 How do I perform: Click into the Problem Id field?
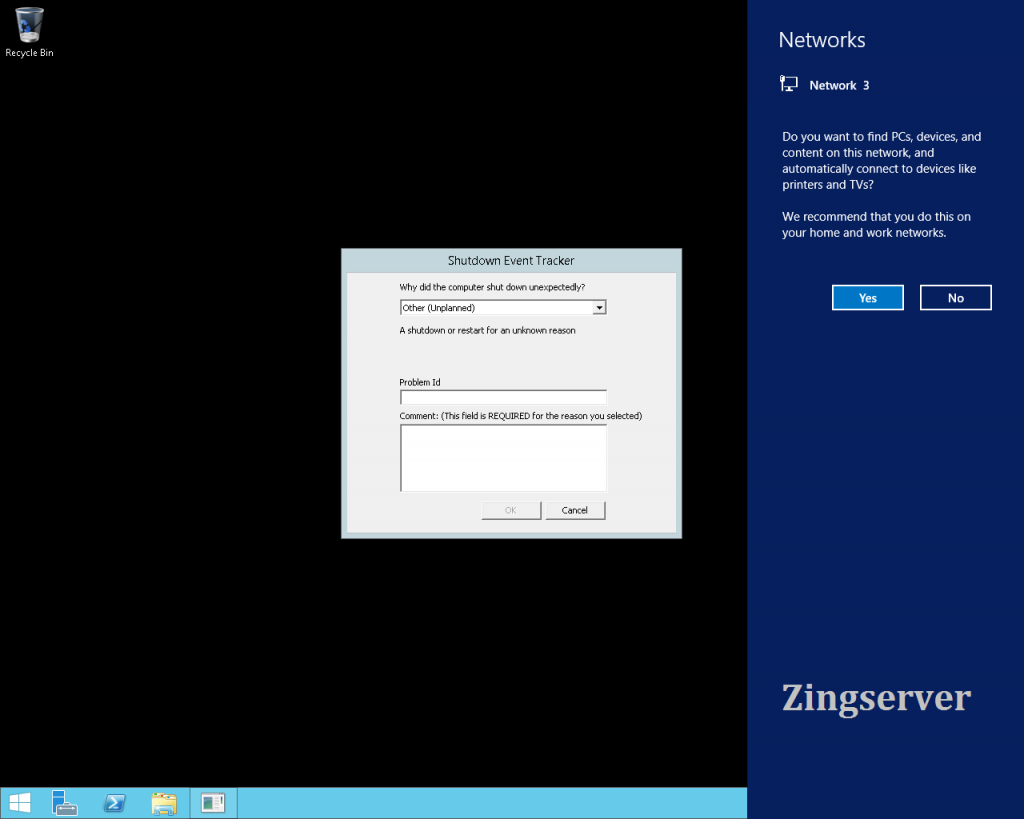[x=503, y=397]
